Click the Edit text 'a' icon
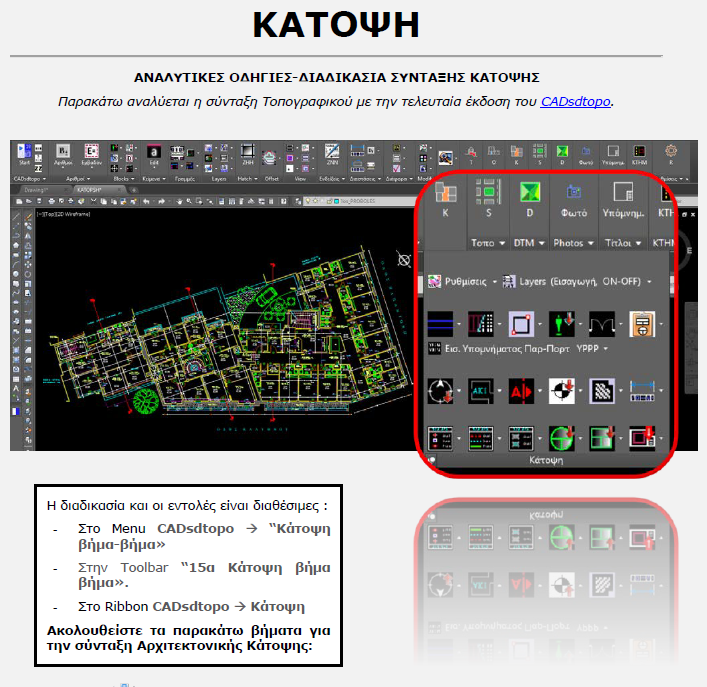 154,152
